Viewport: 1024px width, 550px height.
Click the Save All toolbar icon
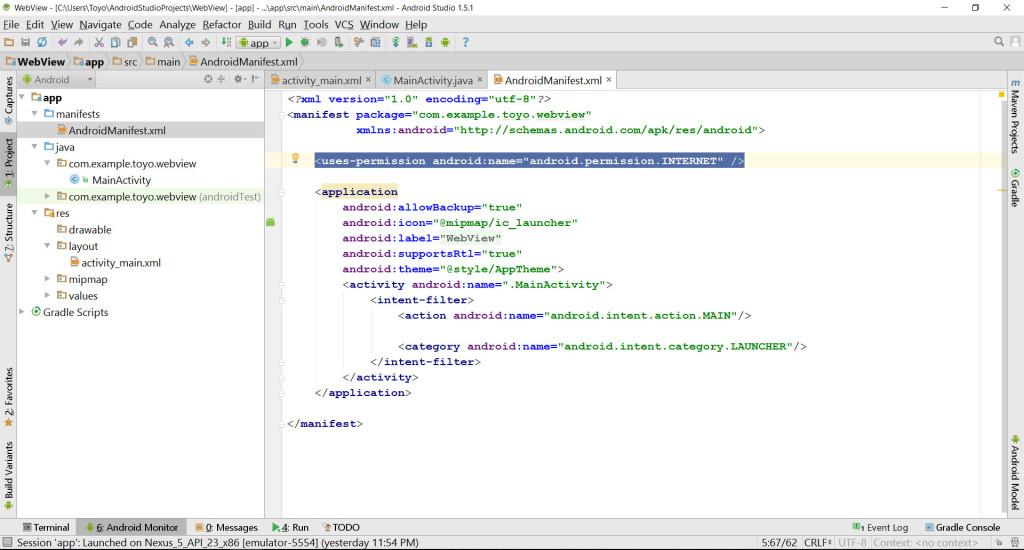25,42
